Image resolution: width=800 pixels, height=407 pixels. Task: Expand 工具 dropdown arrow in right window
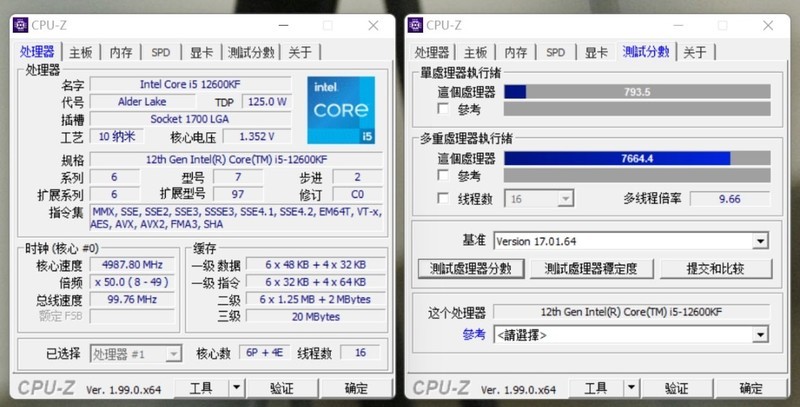point(631,388)
